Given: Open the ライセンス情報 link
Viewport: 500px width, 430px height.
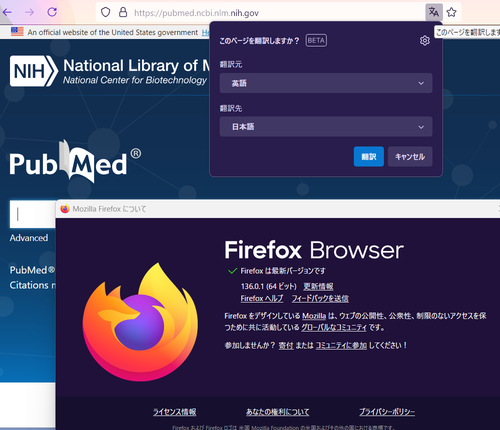Looking at the screenshot, I should coord(174,412).
